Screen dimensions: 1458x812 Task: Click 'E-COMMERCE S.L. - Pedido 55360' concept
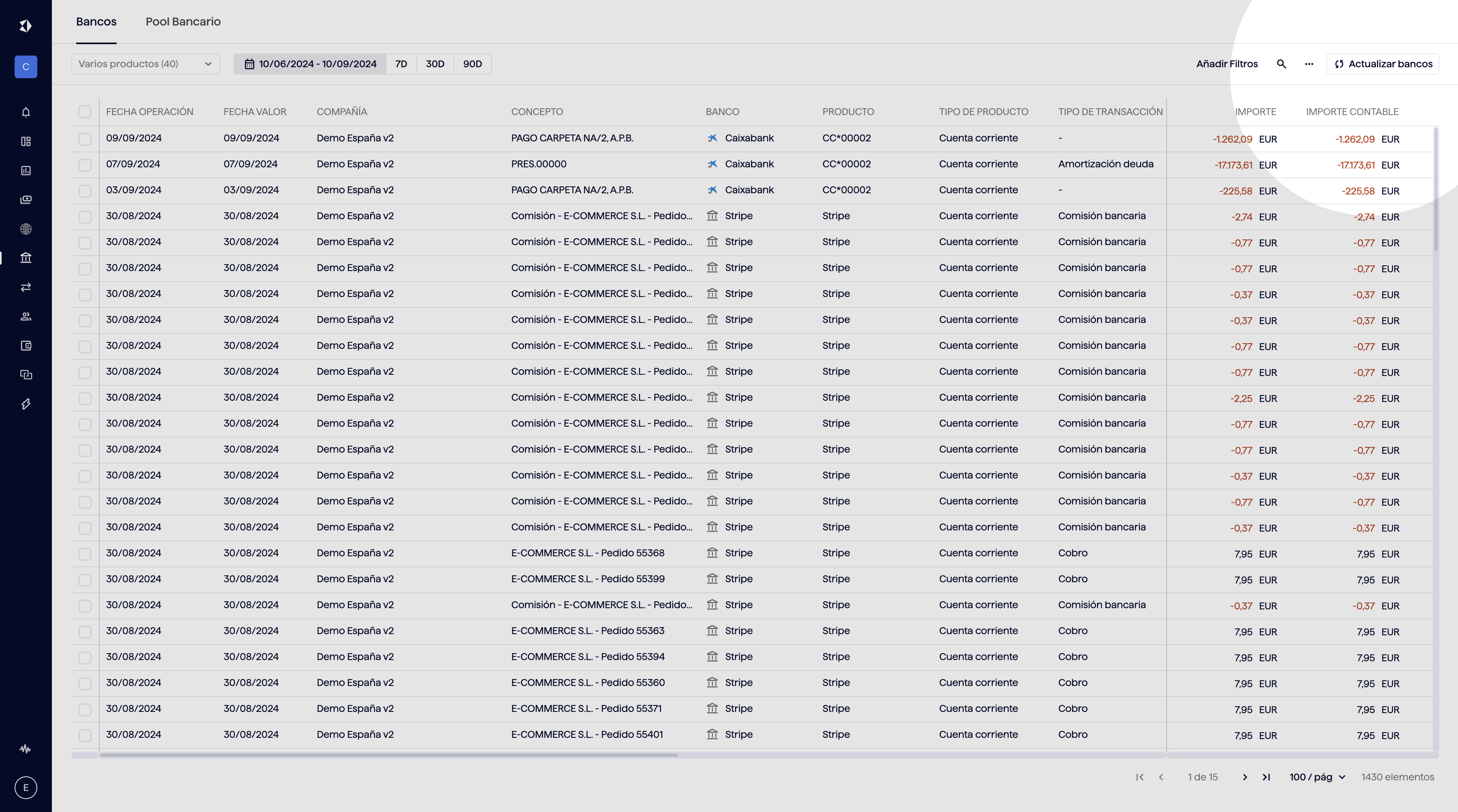coord(588,683)
